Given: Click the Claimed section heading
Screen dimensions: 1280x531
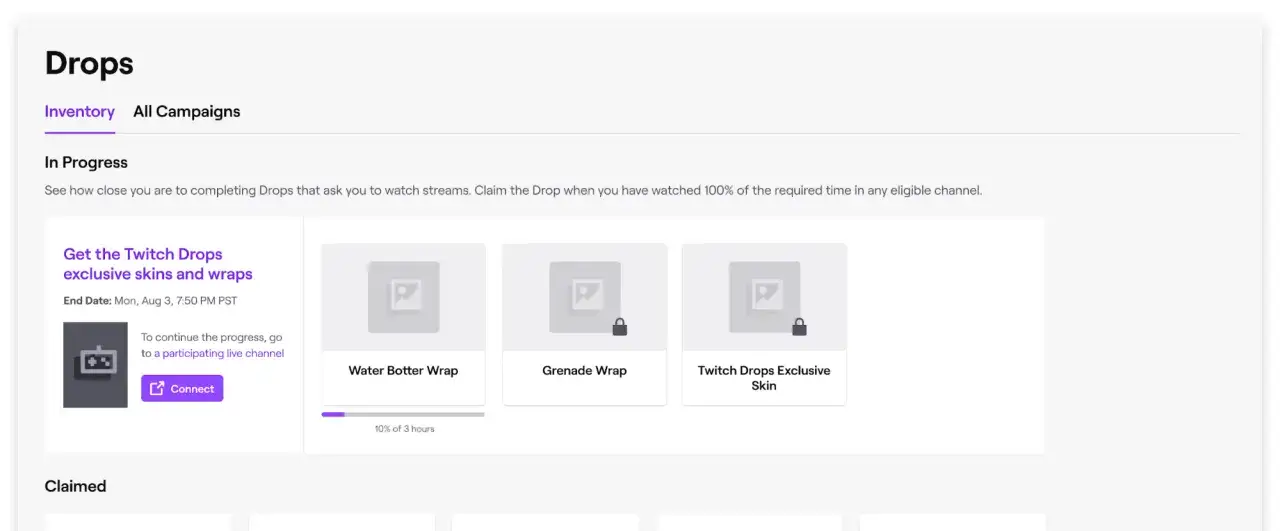Looking at the screenshot, I should click(75, 486).
